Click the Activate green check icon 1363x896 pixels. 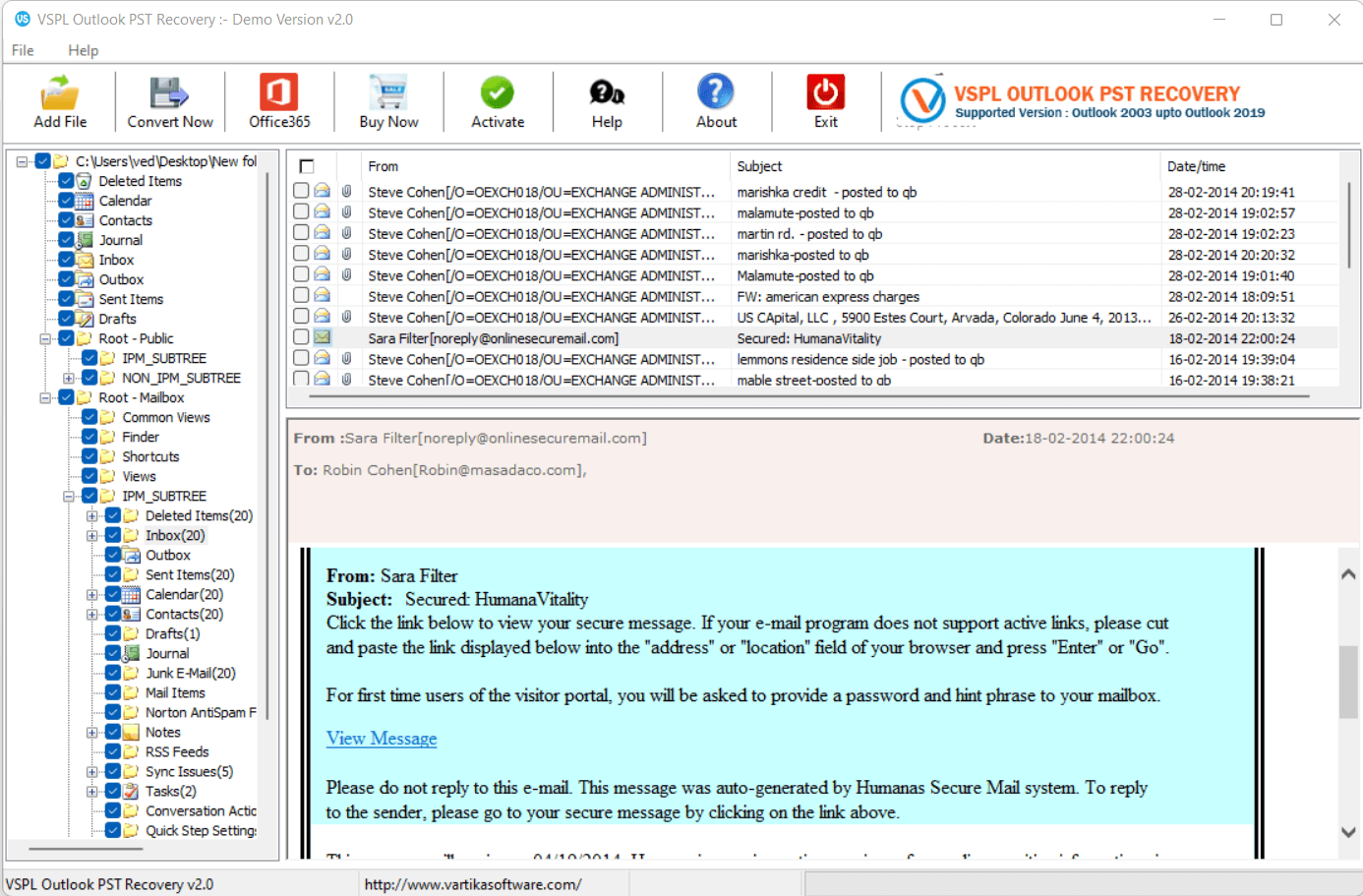click(498, 92)
